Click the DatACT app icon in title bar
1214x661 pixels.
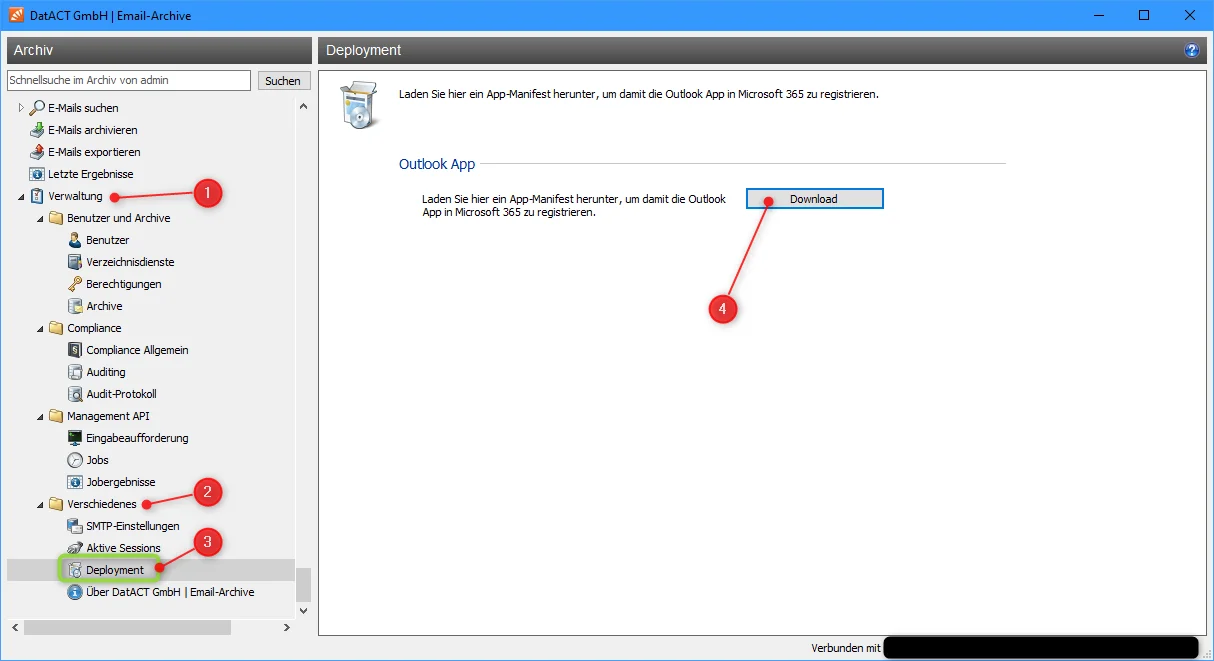(15, 15)
